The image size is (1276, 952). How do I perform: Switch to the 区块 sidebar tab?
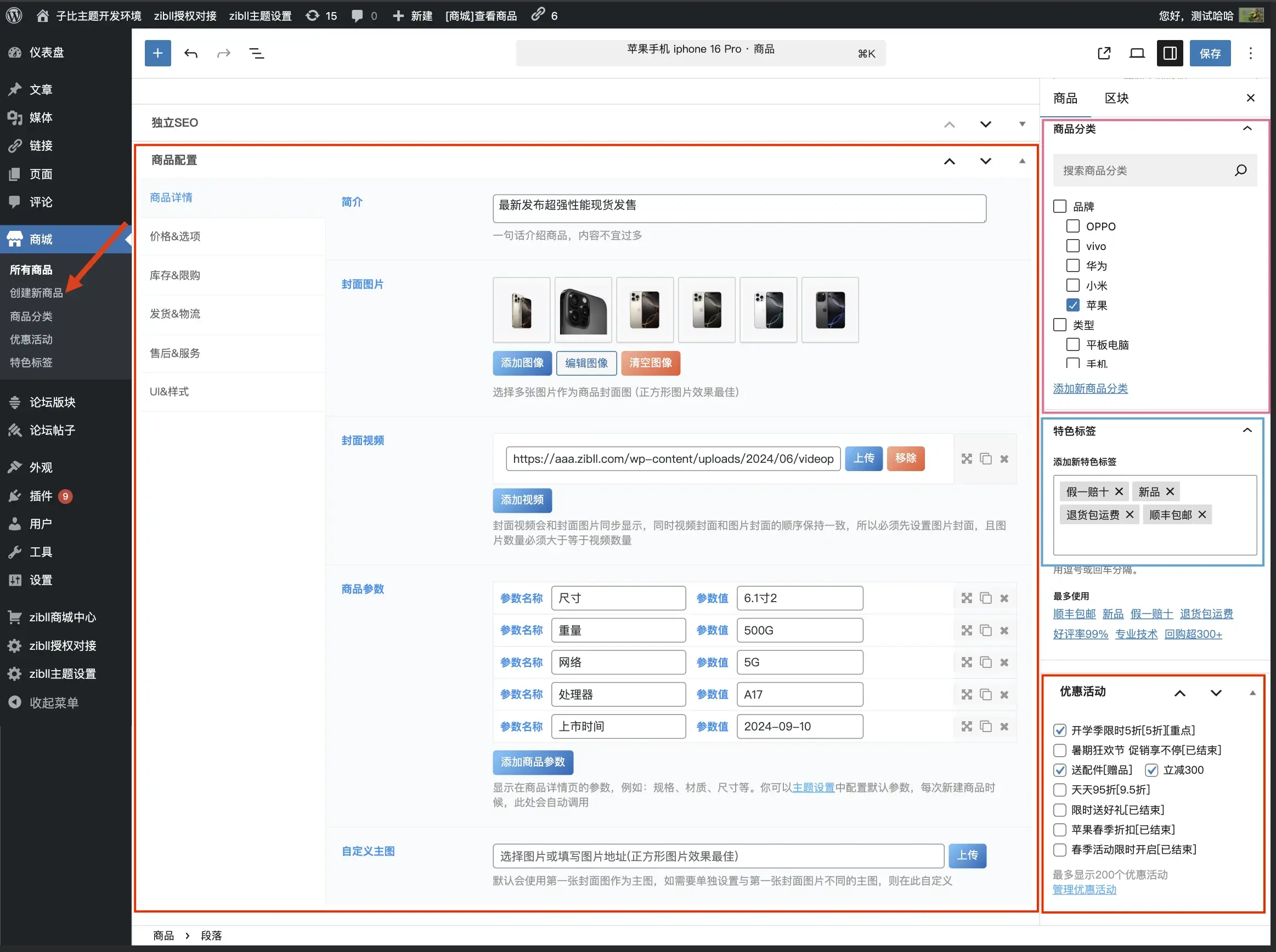click(x=1116, y=99)
